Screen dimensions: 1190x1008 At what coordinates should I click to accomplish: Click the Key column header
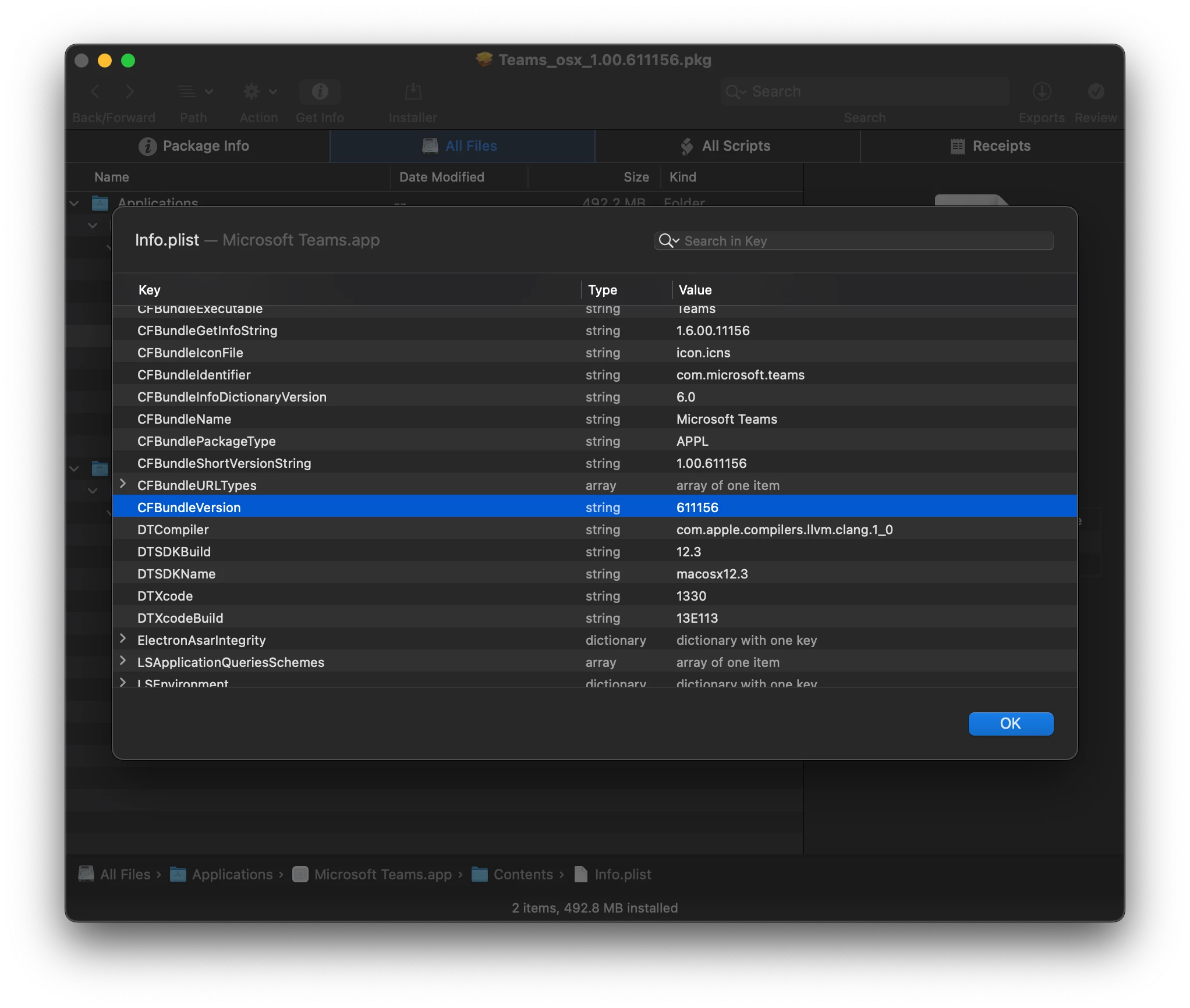tap(149, 290)
